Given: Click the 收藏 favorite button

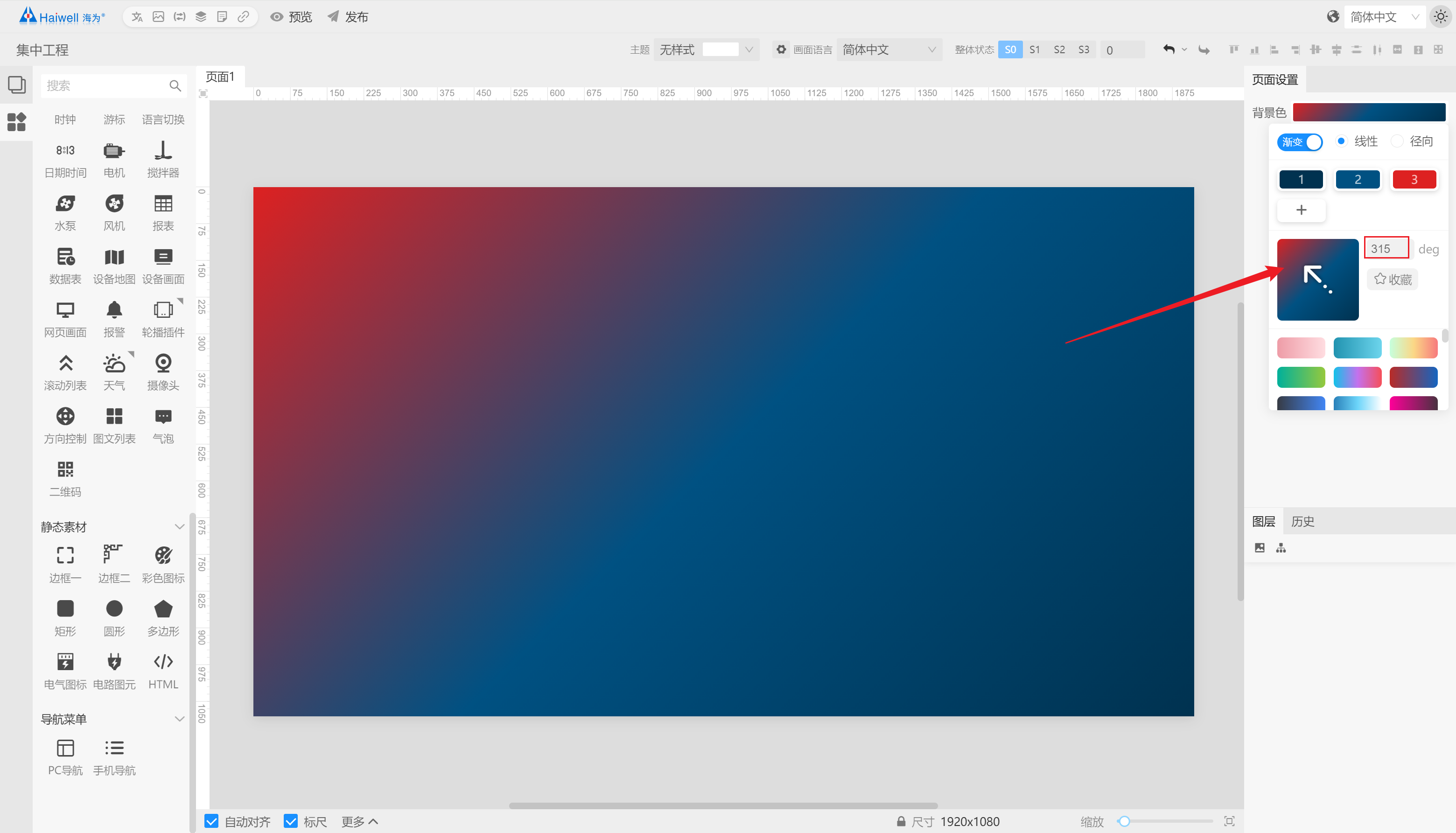Looking at the screenshot, I should pyautogui.click(x=1393, y=279).
